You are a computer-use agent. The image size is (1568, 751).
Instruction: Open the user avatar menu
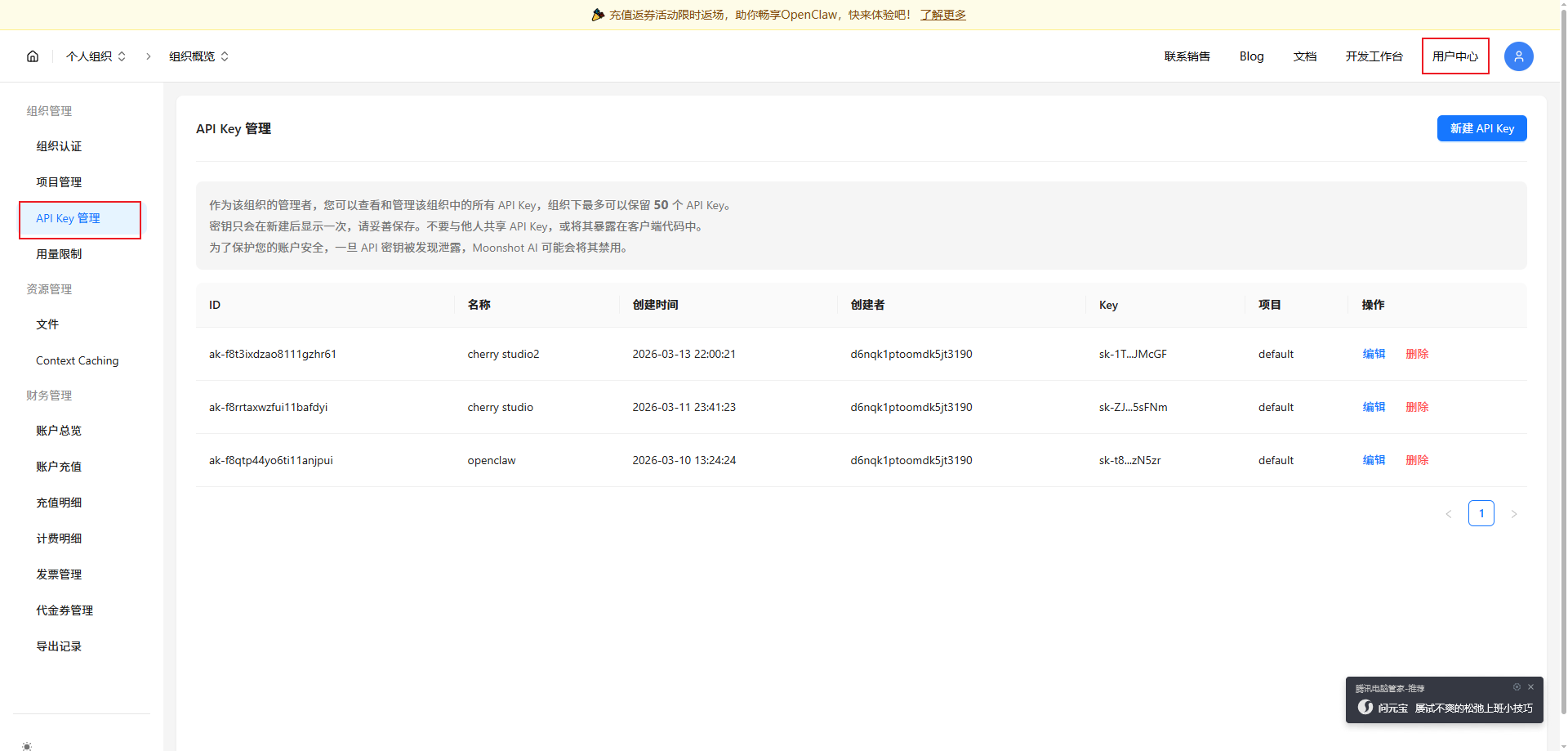coord(1518,56)
